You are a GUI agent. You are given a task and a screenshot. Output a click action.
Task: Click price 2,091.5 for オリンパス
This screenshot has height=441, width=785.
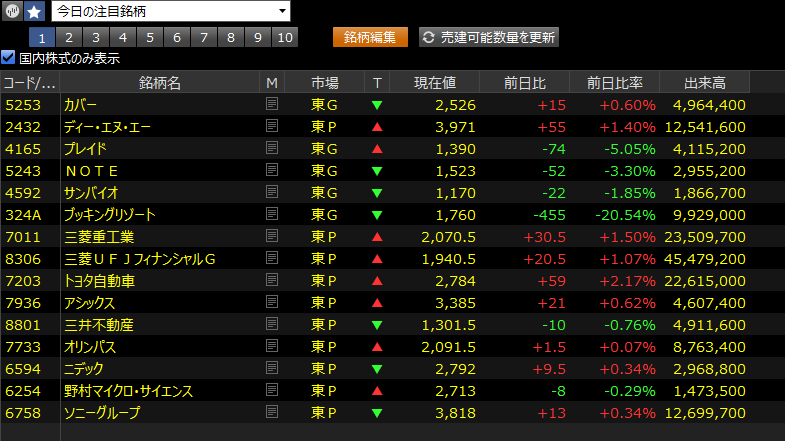click(x=449, y=347)
